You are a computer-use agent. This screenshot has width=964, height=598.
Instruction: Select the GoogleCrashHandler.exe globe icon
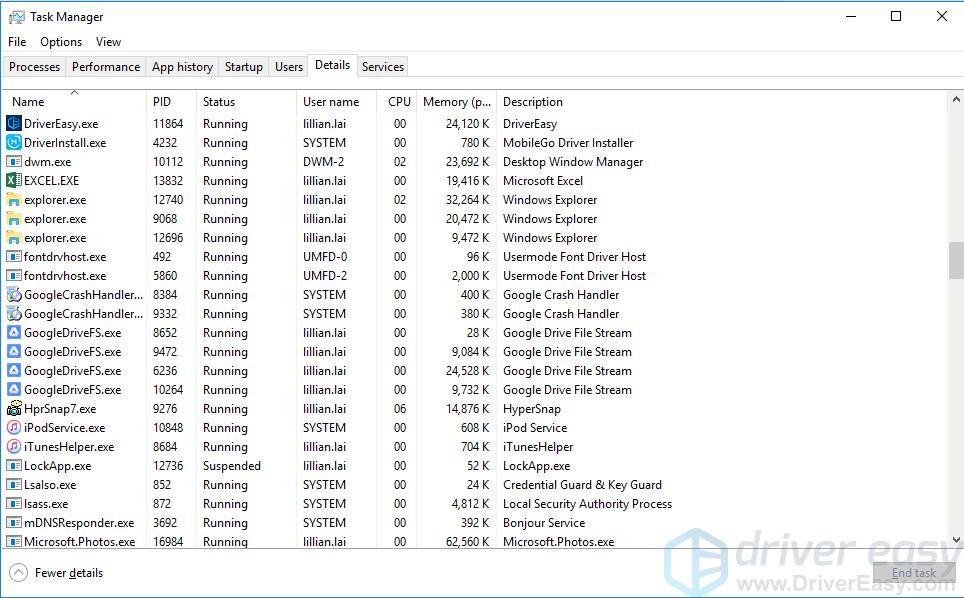(x=14, y=294)
